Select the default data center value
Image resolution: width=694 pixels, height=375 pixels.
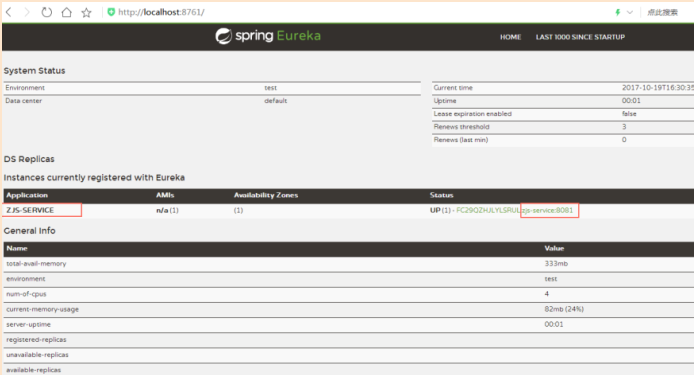276,101
